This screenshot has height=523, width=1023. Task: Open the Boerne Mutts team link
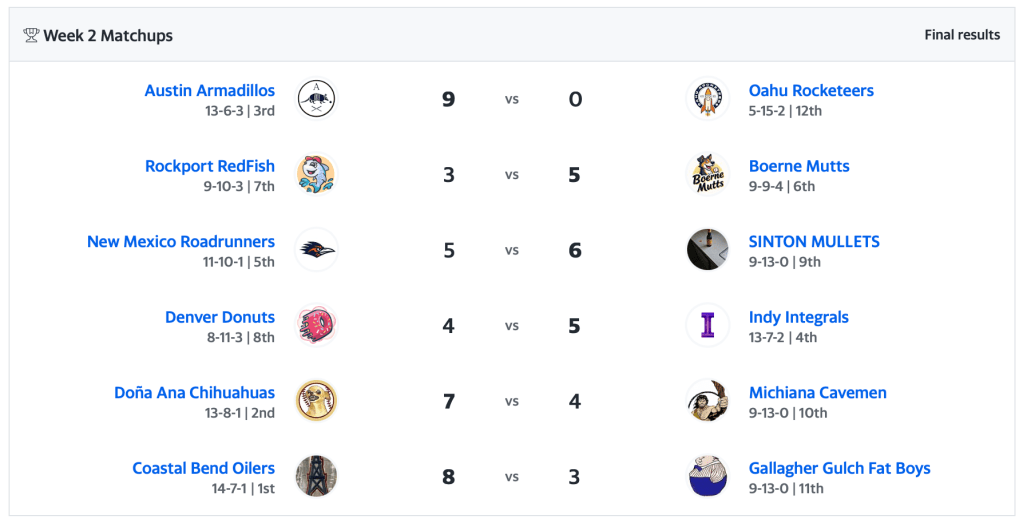click(x=799, y=166)
